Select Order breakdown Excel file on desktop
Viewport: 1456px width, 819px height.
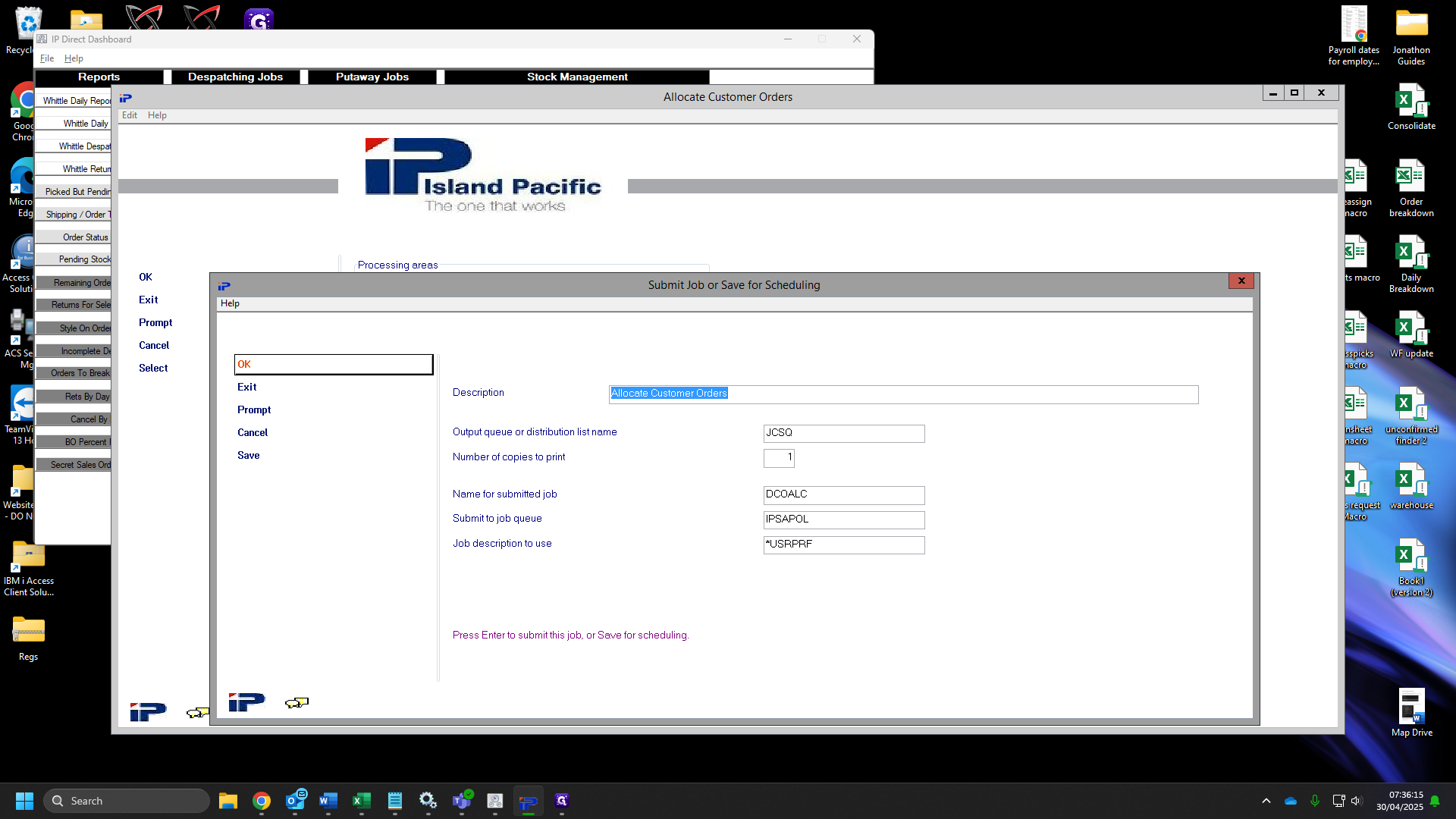1411,188
